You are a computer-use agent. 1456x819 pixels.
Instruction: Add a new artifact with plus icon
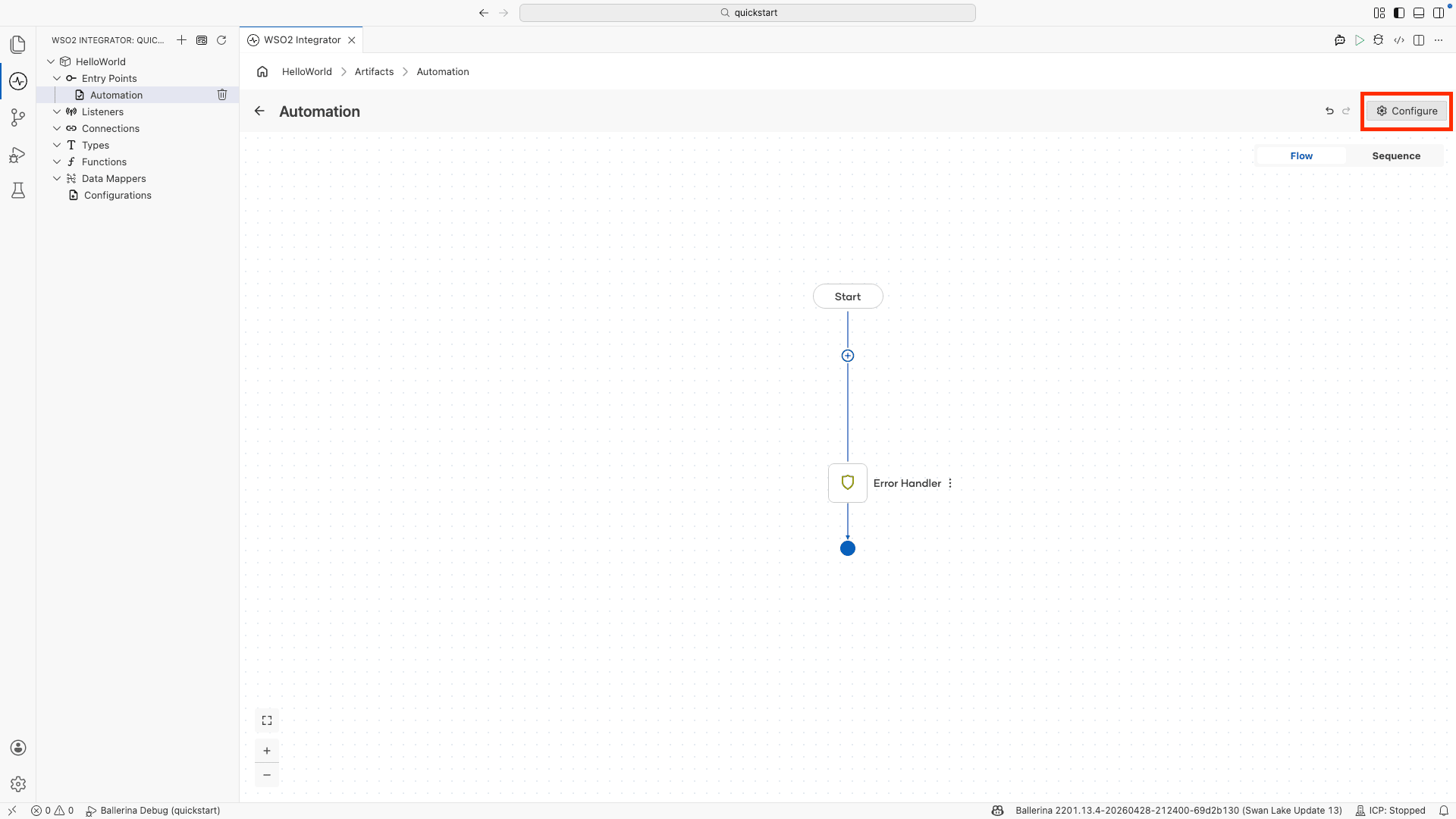click(181, 40)
